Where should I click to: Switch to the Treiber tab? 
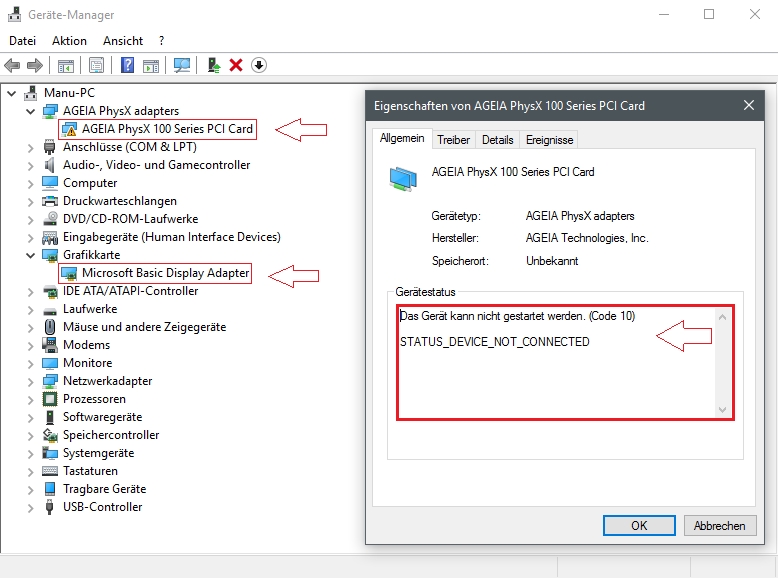(x=454, y=140)
